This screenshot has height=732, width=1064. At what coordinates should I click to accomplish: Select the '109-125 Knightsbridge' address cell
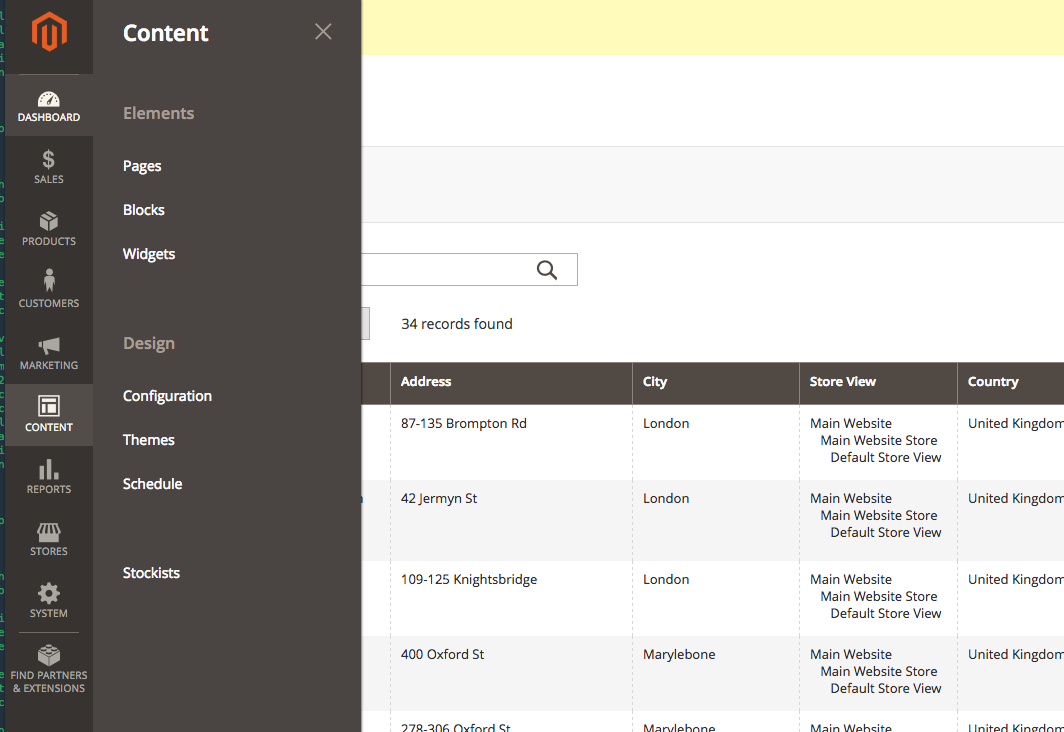tap(512, 598)
